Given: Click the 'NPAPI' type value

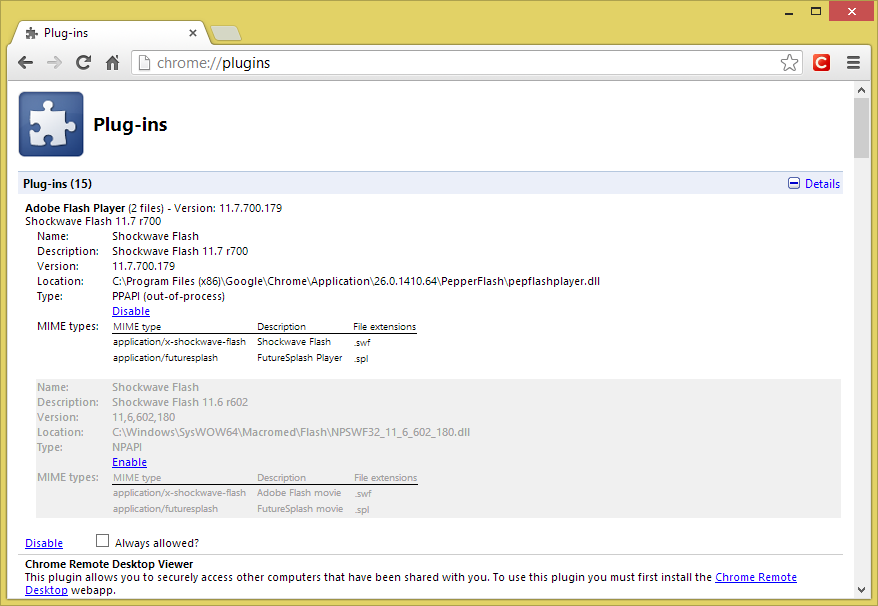Looking at the screenshot, I should pos(127,447).
